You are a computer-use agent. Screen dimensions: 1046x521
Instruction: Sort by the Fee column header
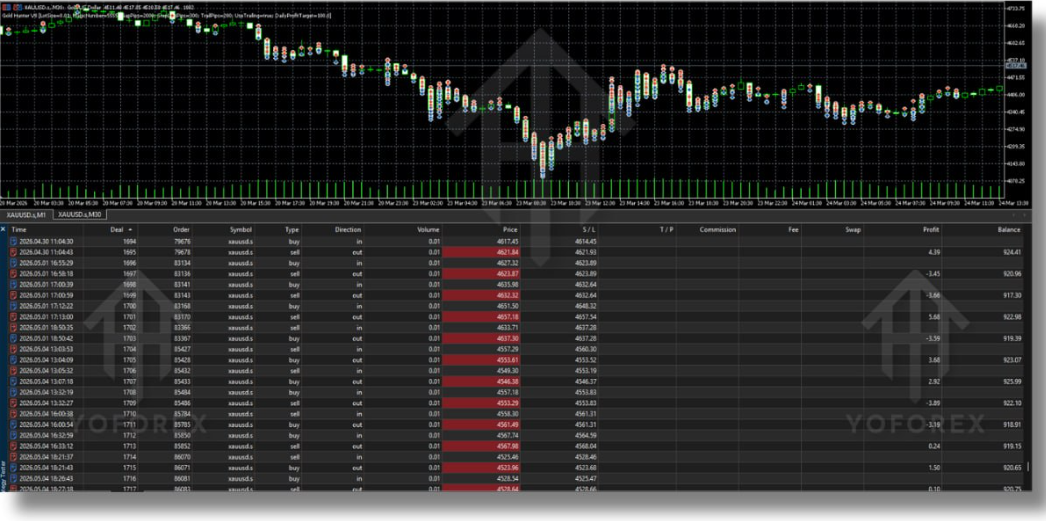coord(793,229)
